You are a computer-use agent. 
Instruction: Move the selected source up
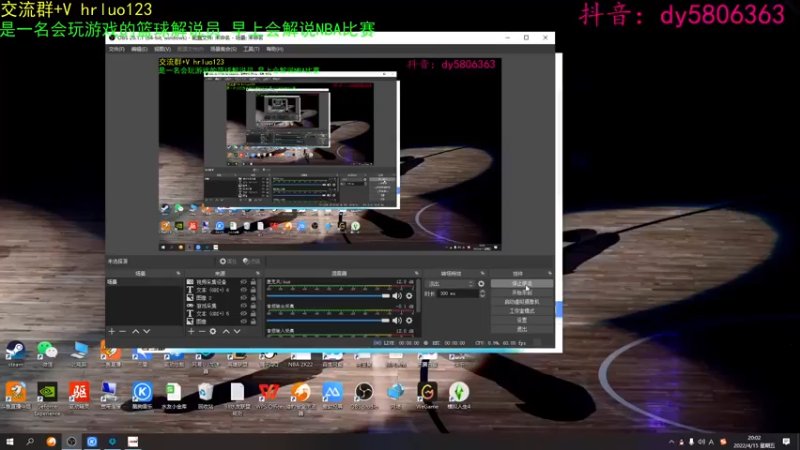(x=226, y=331)
